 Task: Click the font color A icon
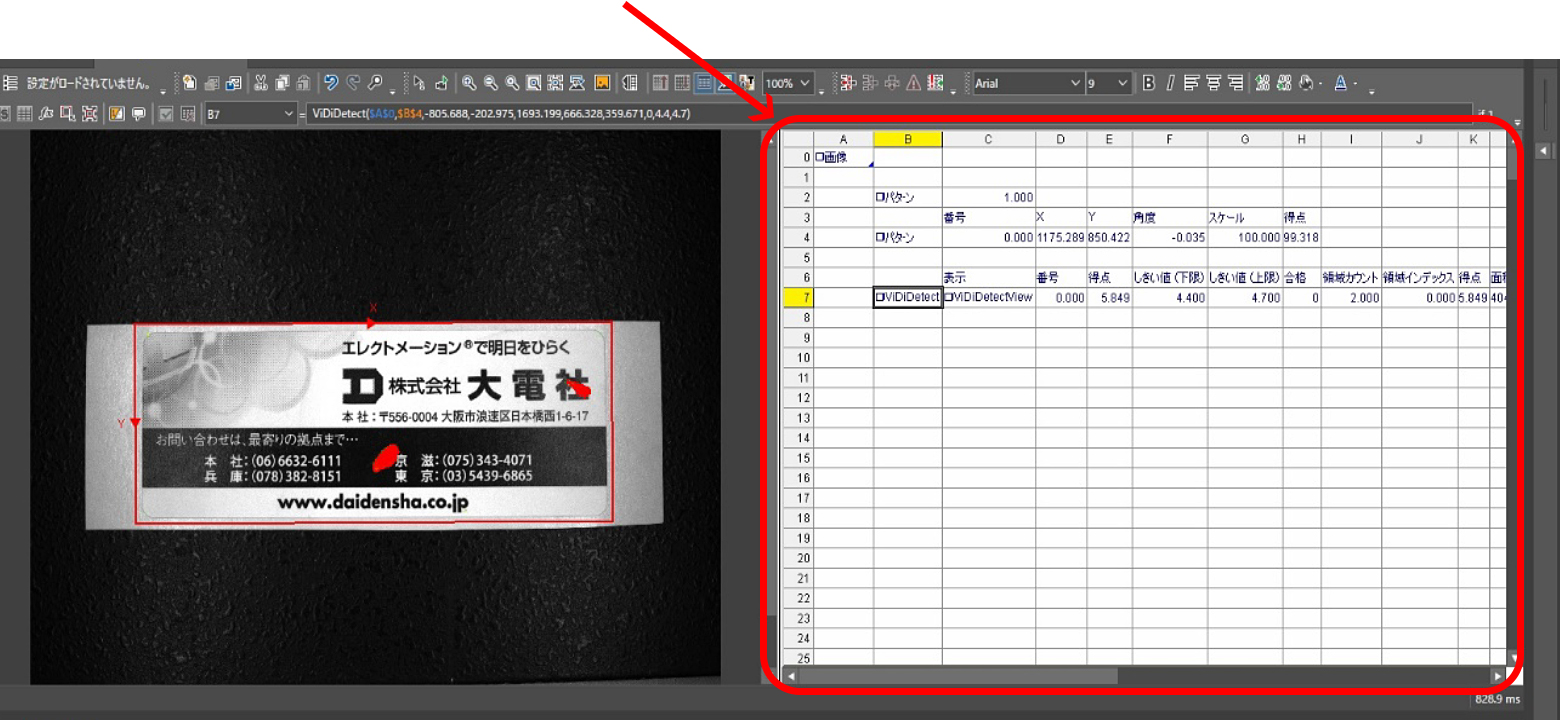click(x=1341, y=83)
